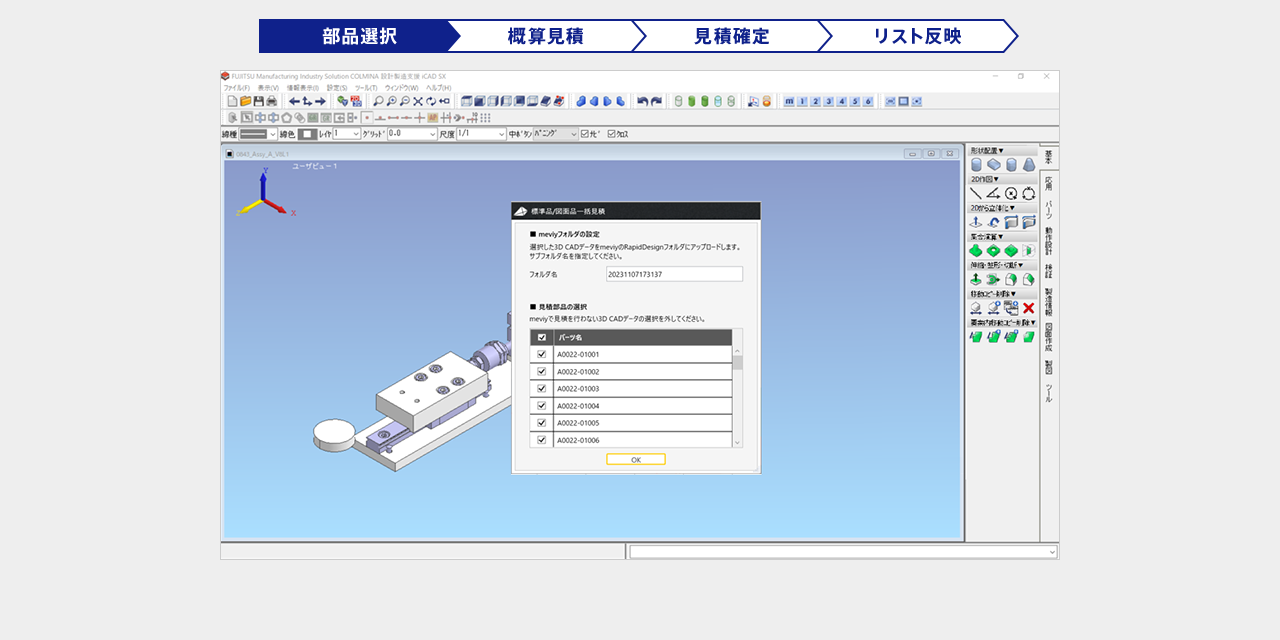Click the Open file folder icon
Viewport: 1280px width, 640px height.
pyautogui.click(x=245, y=101)
